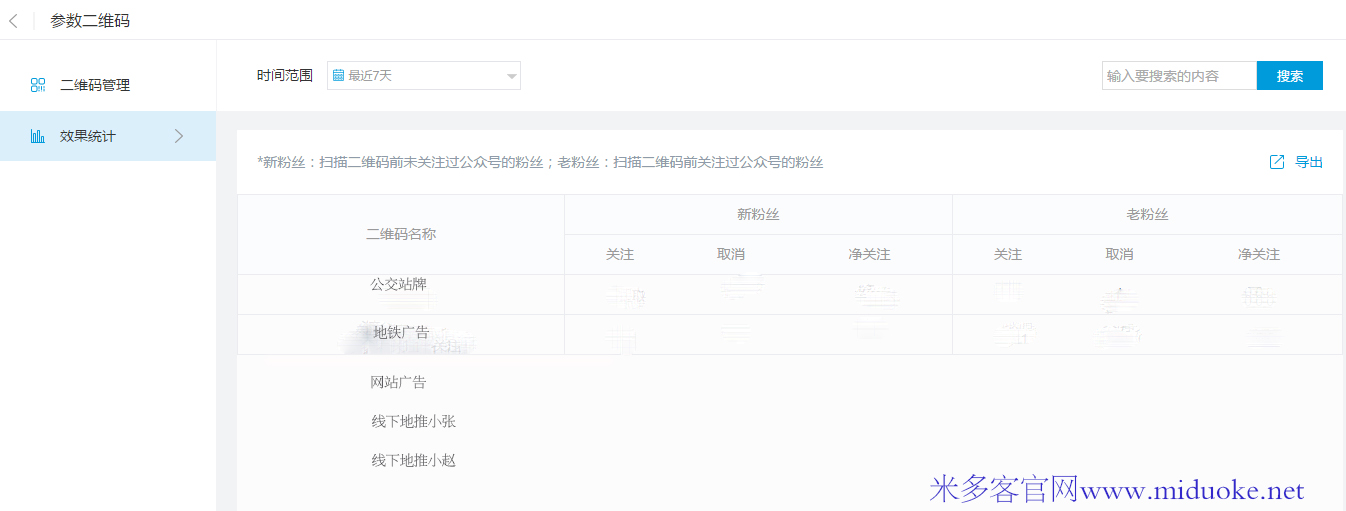1346x511 pixels.
Task: Click the bar chart statistics icon
Action: pyautogui.click(x=38, y=136)
